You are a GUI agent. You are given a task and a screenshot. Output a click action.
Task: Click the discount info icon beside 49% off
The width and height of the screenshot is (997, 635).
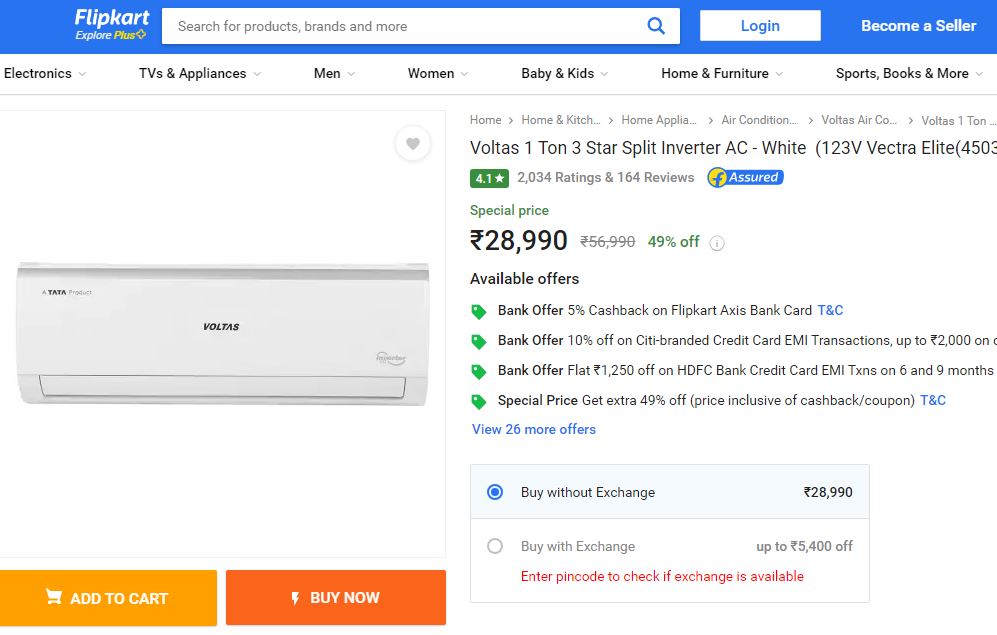[x=717, y=242]
